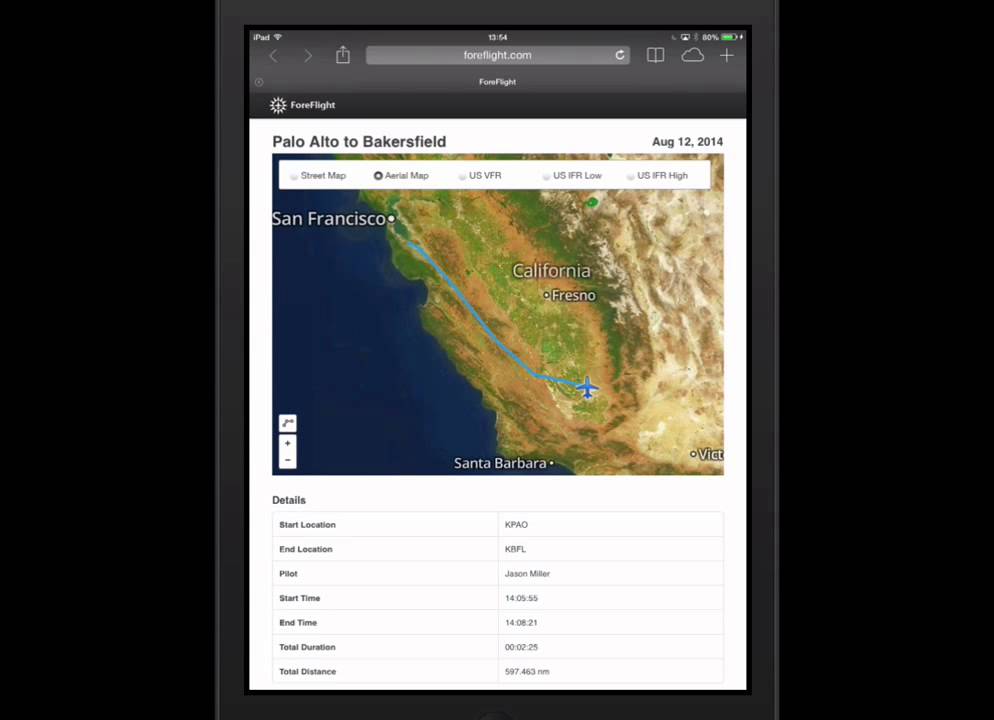Select the Street Map radio option

point(317,176)
